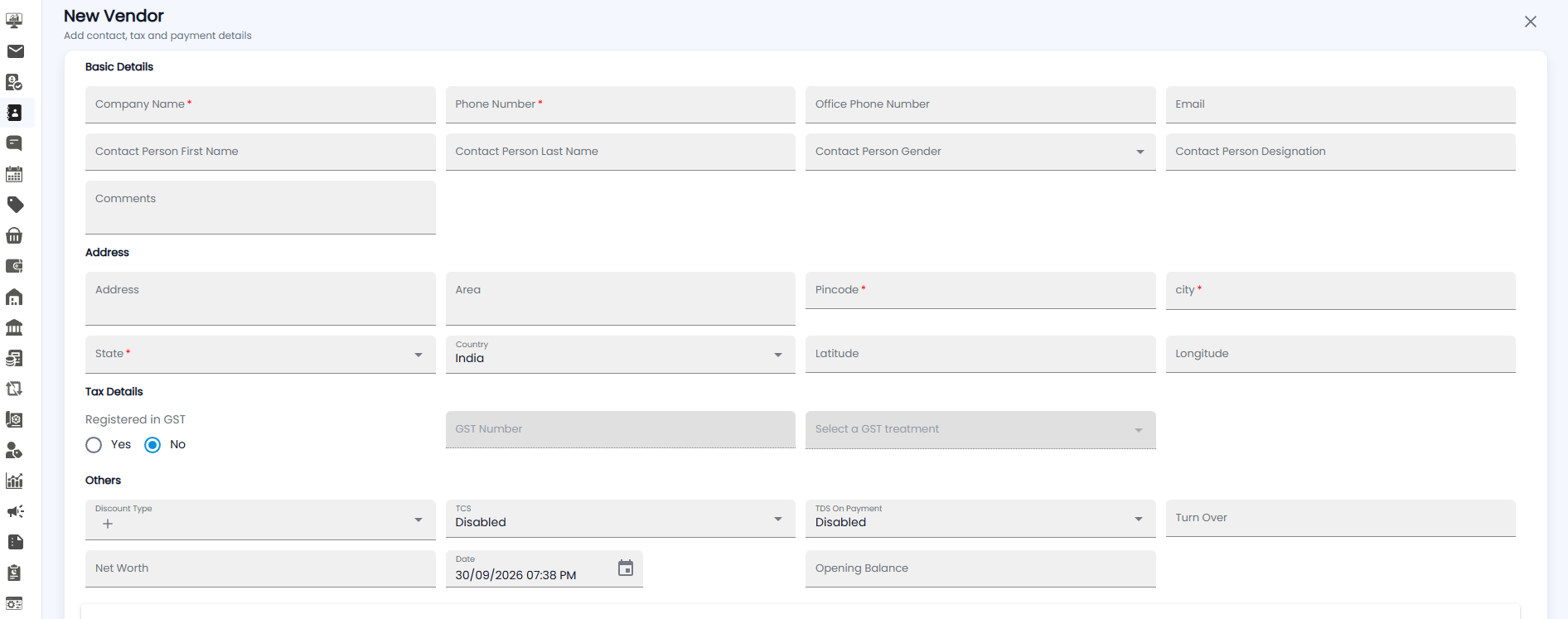Click the Opening Balance field
This screenshot has width=1568, height=619.
[x=980, y=568]
